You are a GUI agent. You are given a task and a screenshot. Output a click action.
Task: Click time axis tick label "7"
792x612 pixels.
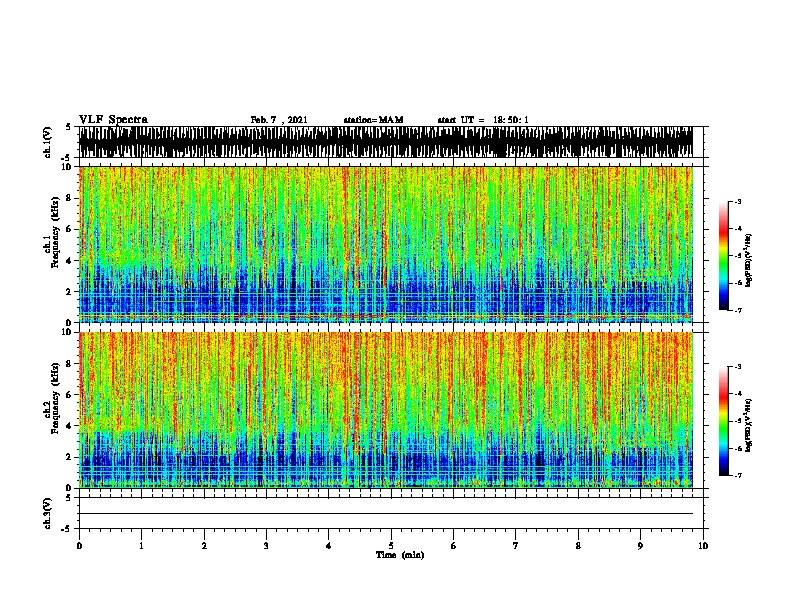[x=516, y=546]
